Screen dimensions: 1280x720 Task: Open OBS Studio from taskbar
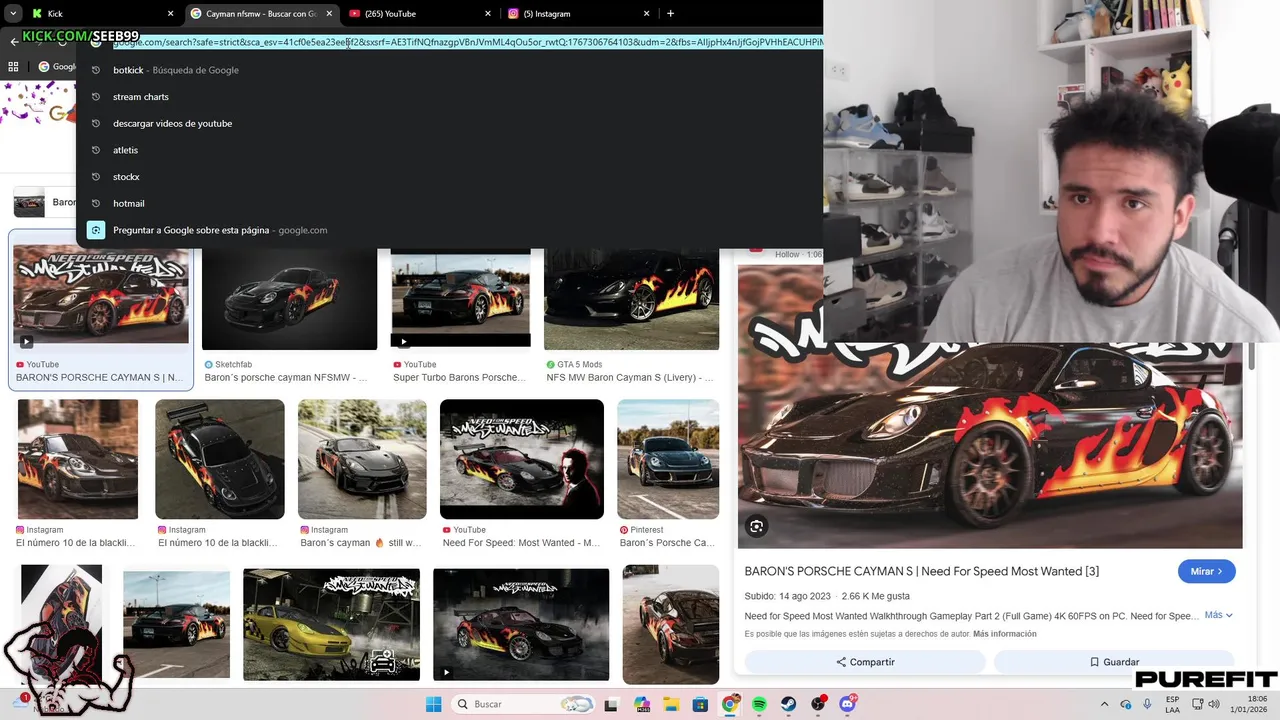point(819,704)
